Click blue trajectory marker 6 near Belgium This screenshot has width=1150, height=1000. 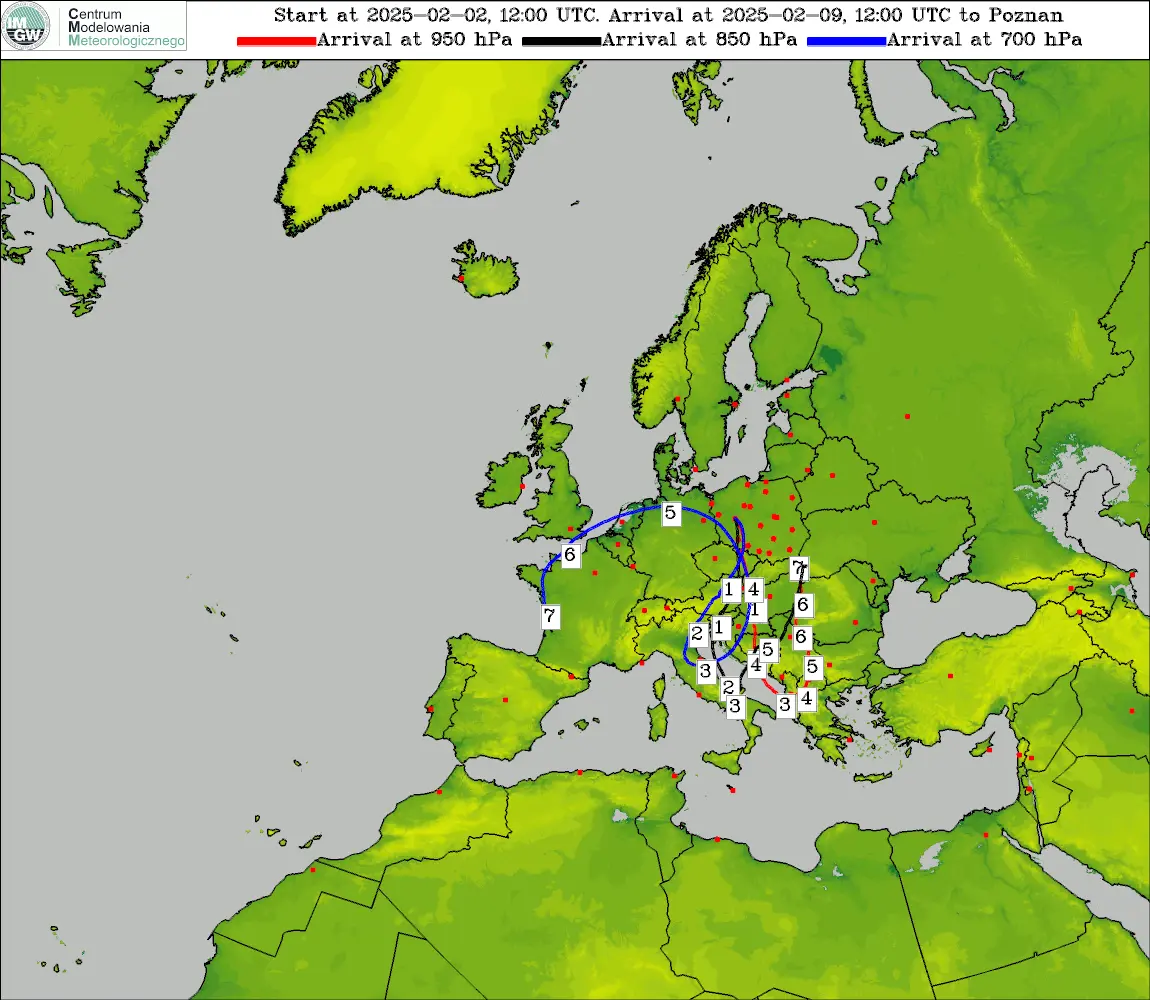coord(570,555)
